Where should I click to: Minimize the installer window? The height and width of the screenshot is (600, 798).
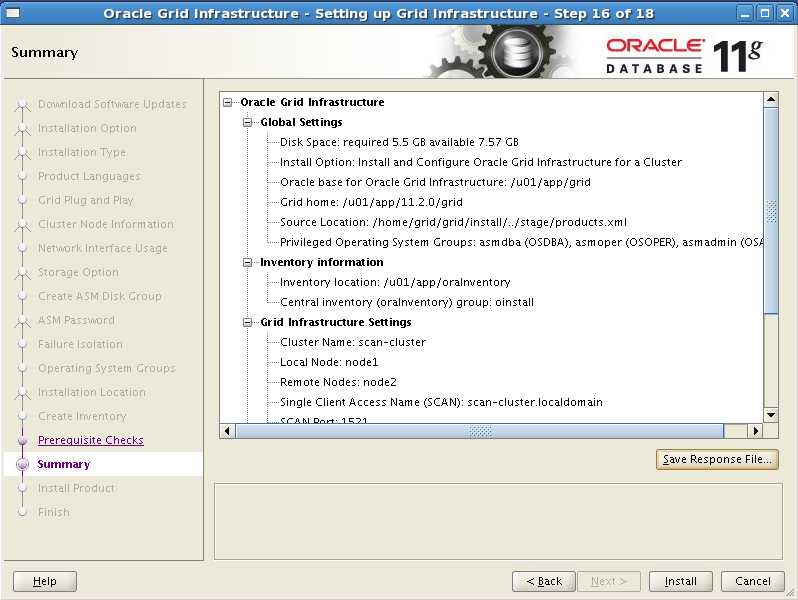coord(745,13)
